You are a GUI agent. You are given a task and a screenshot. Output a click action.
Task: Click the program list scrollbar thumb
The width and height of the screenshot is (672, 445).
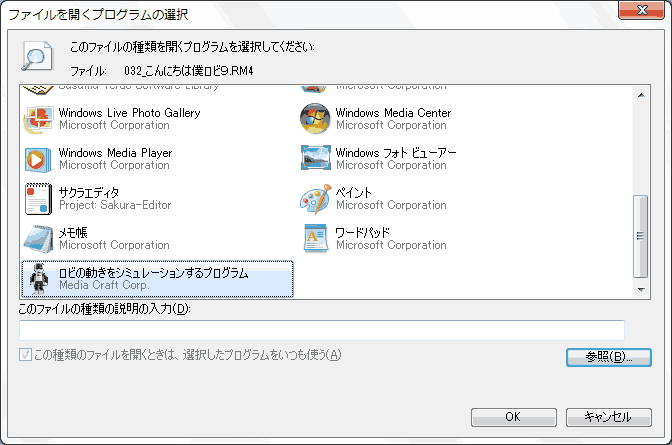(641, 236)
